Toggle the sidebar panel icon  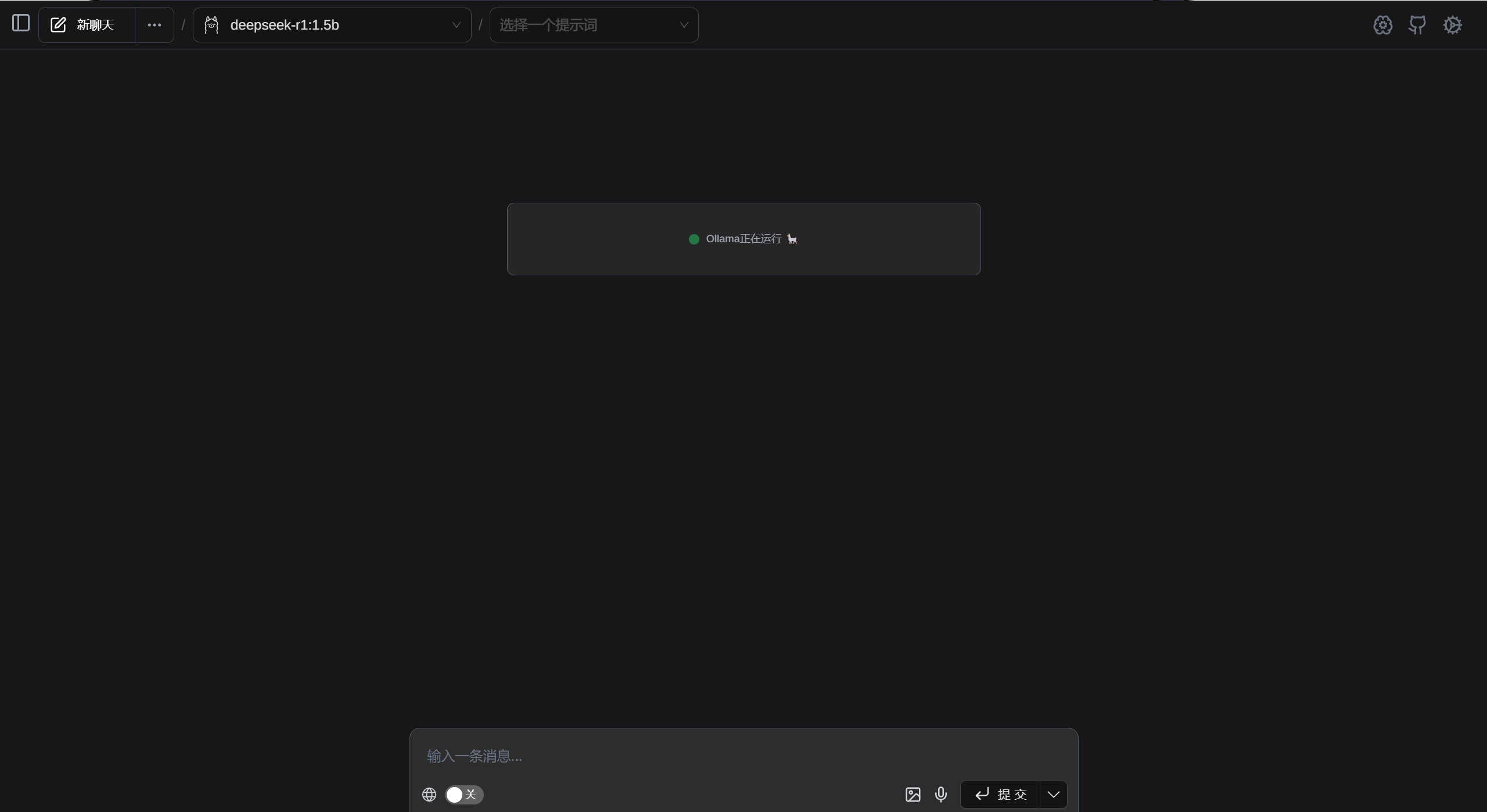pos(21,23)
